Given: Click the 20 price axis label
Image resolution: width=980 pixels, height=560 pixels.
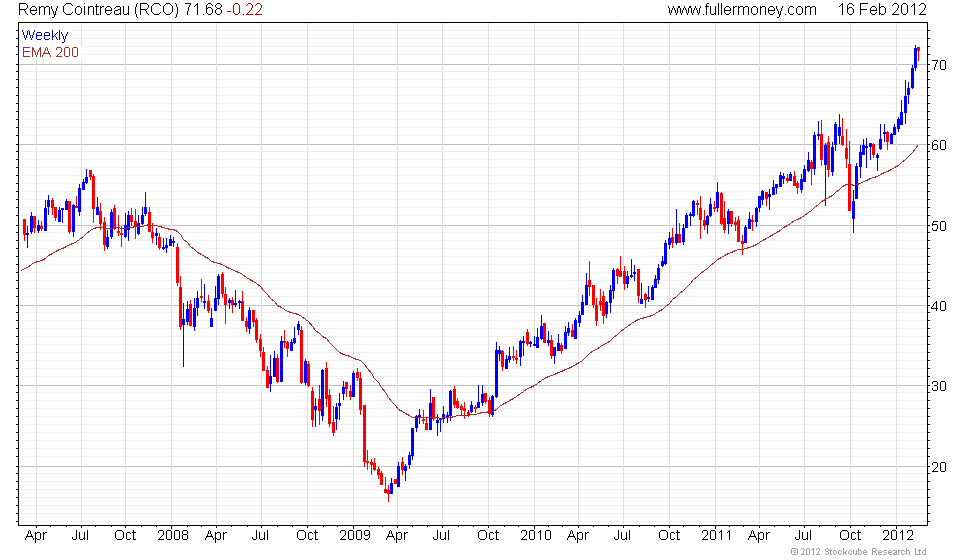Looking at the screenshot, I should click(939, 467).
